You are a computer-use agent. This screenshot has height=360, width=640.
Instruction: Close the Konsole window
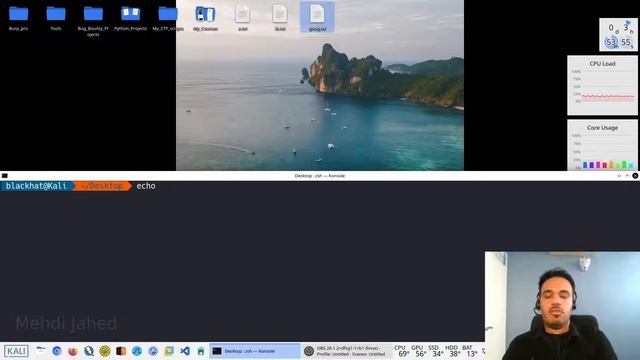coord(635,176)
